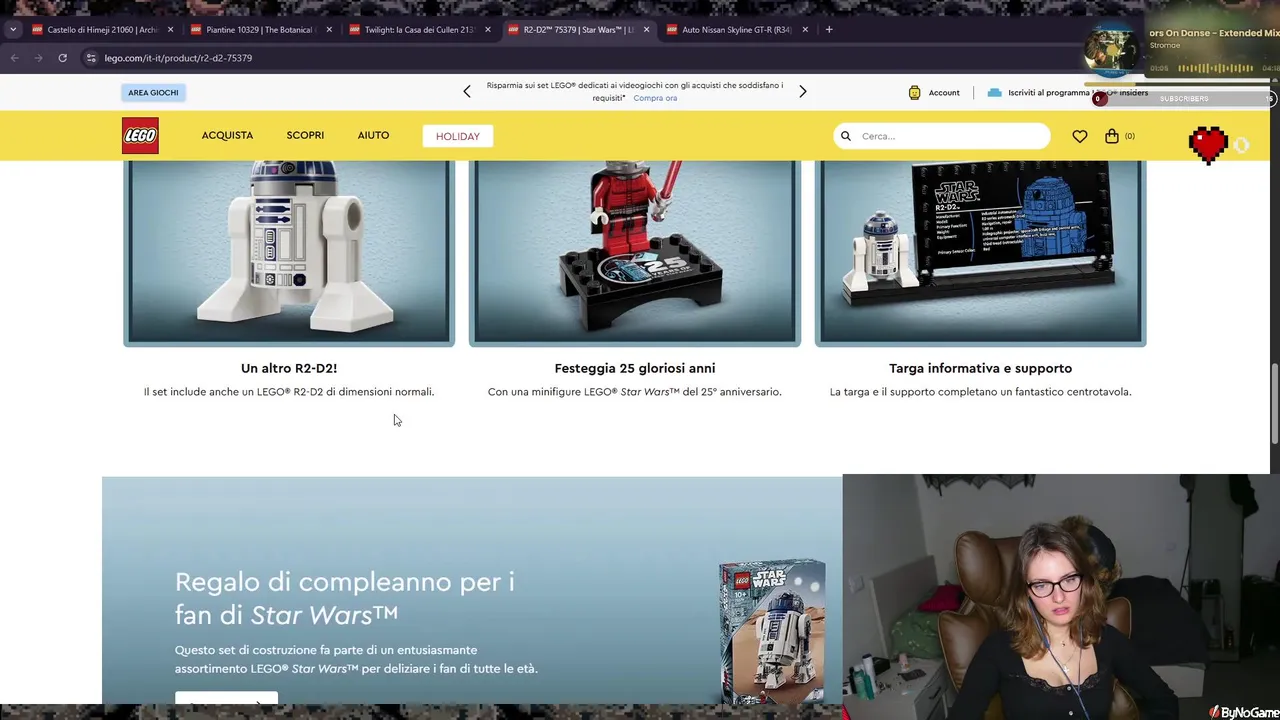The image size is (1280, 720).
Task: Click the LEGO logo in the header
Action: [x=140, y=136]
